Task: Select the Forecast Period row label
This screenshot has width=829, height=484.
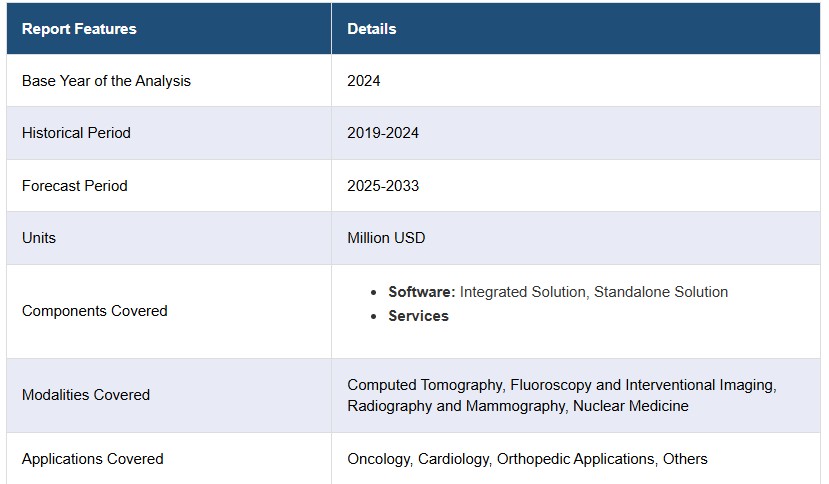Action: [75, 186]
